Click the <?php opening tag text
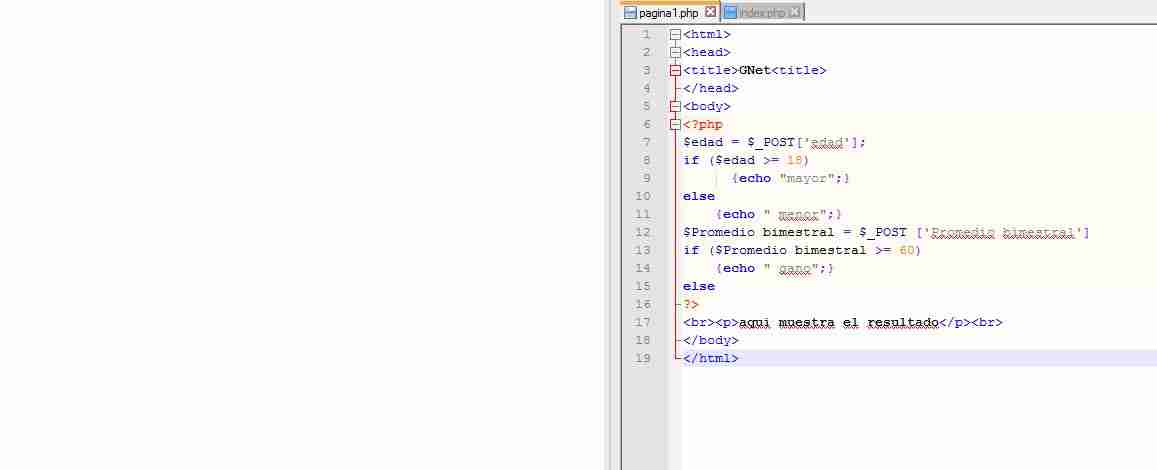 tap(703, 125)
